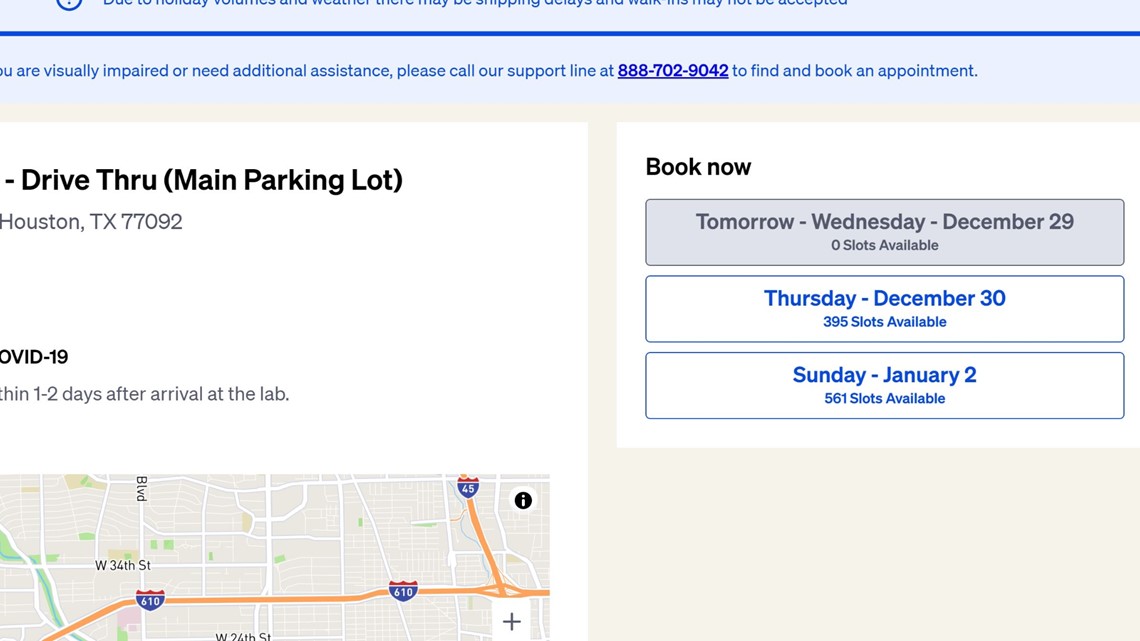Image resolution: width=1140 pixels, height=641 pixels.
Task: Click the W 24th St map label
Action: pos(243,637)
